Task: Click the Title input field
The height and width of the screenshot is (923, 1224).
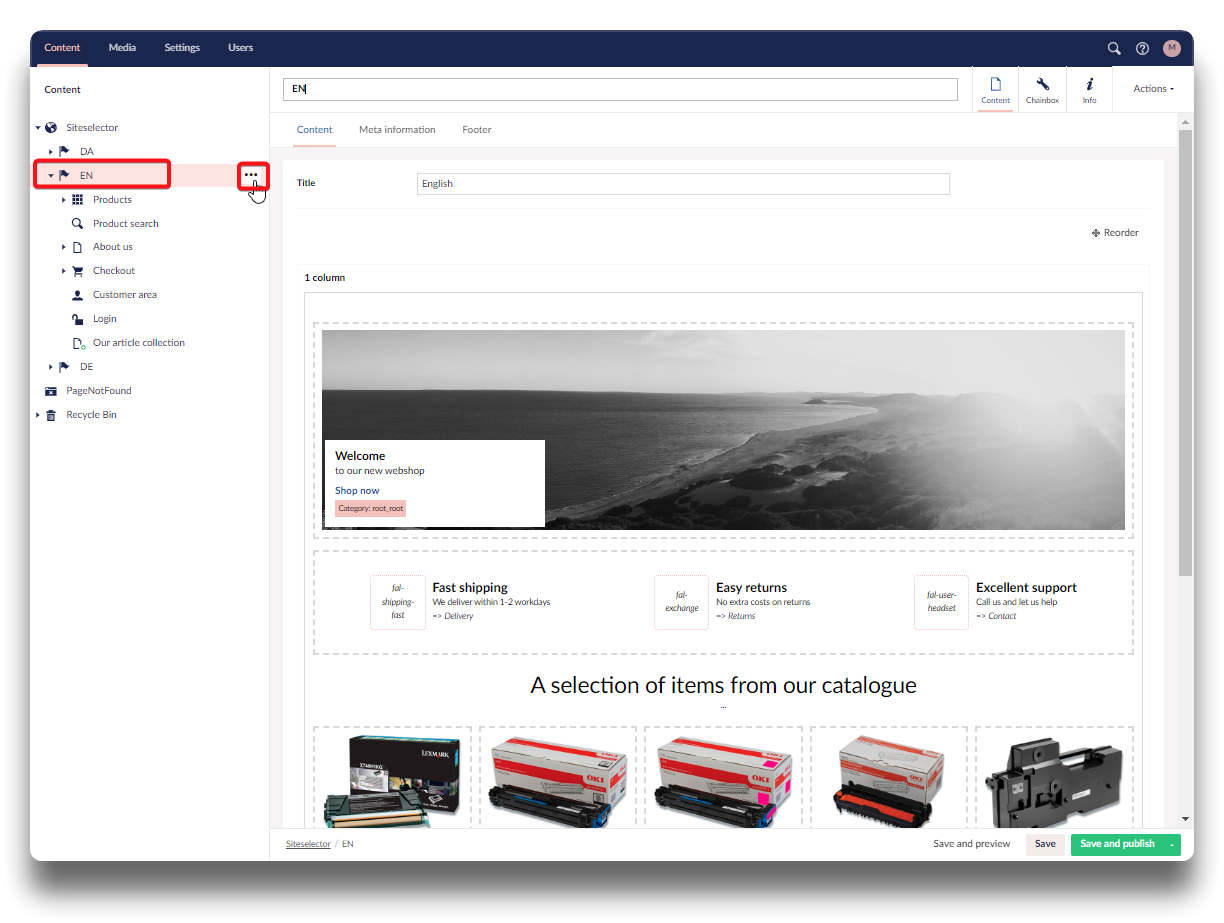Action: click(682, 184)
